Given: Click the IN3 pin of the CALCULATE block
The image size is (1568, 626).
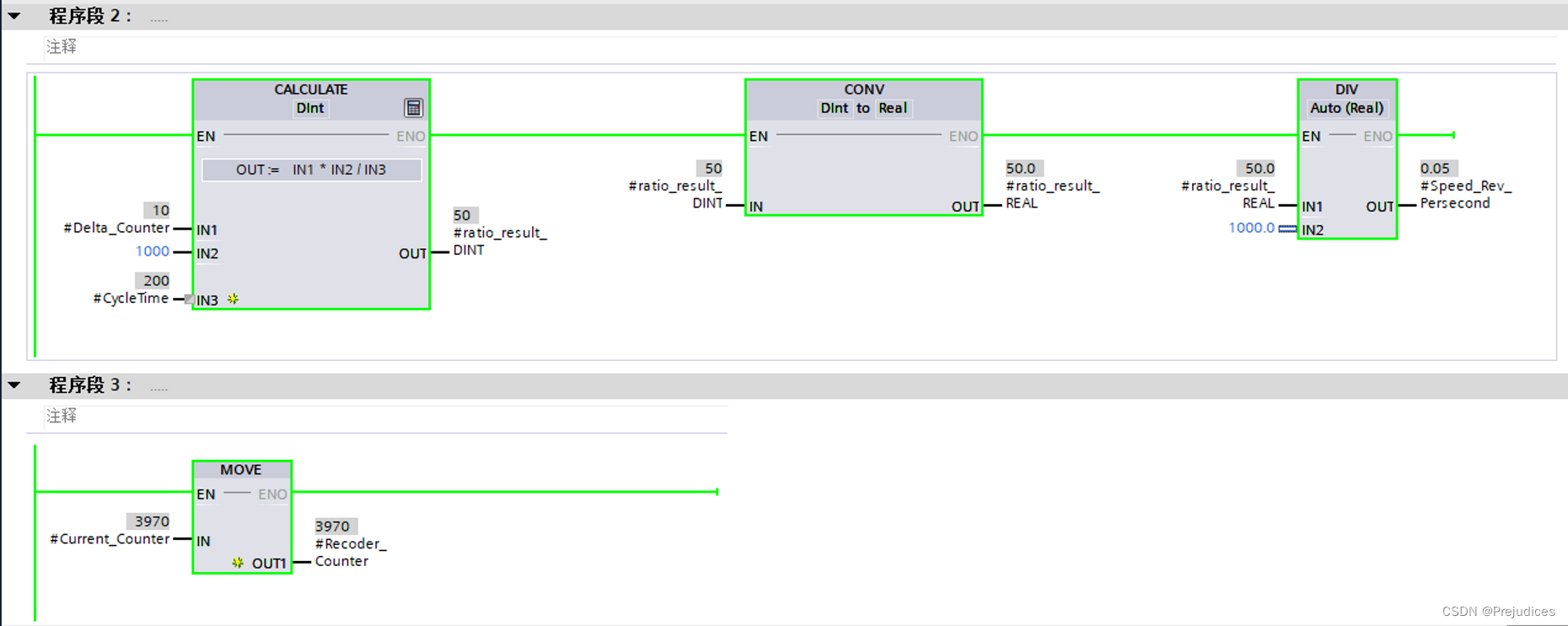Looking at the screenshot, I should pyautogui.click(x=207, y=300).
